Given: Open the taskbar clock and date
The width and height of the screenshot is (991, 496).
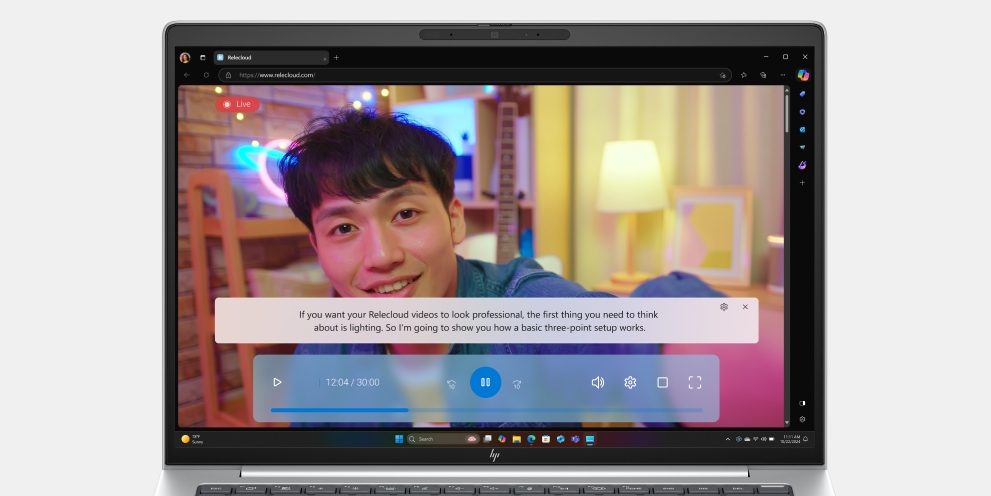Looking at the screenshot, I should click(791, 439).
